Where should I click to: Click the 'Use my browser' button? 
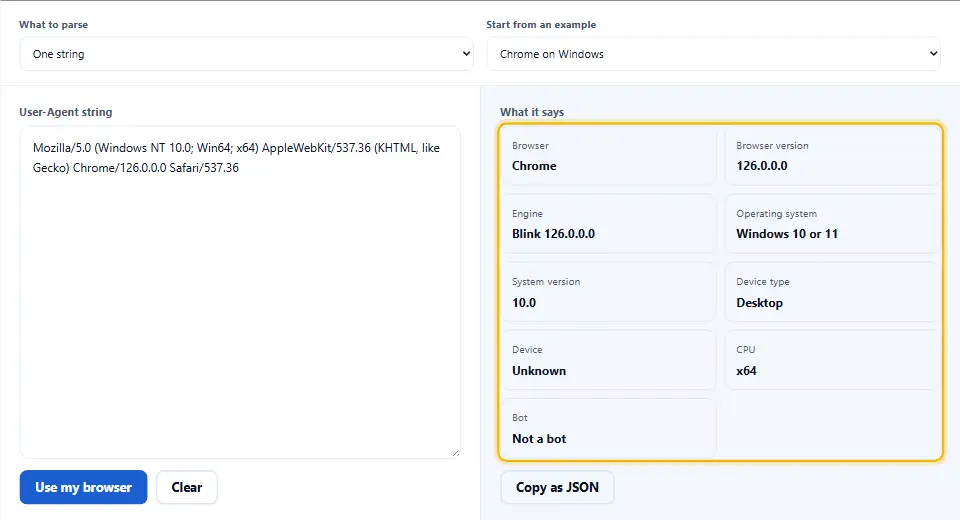coord(83,487)
